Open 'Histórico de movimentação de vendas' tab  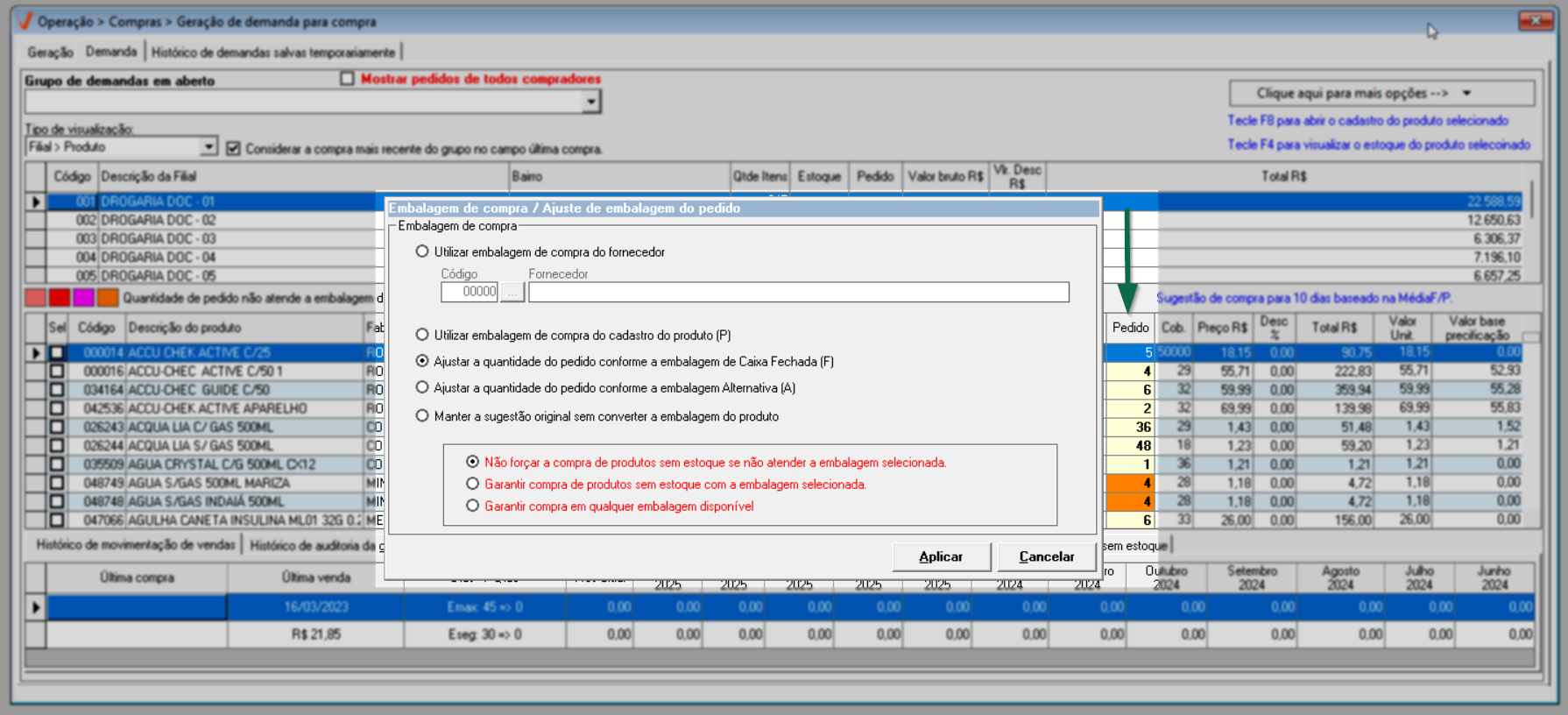tap(136, 544)
